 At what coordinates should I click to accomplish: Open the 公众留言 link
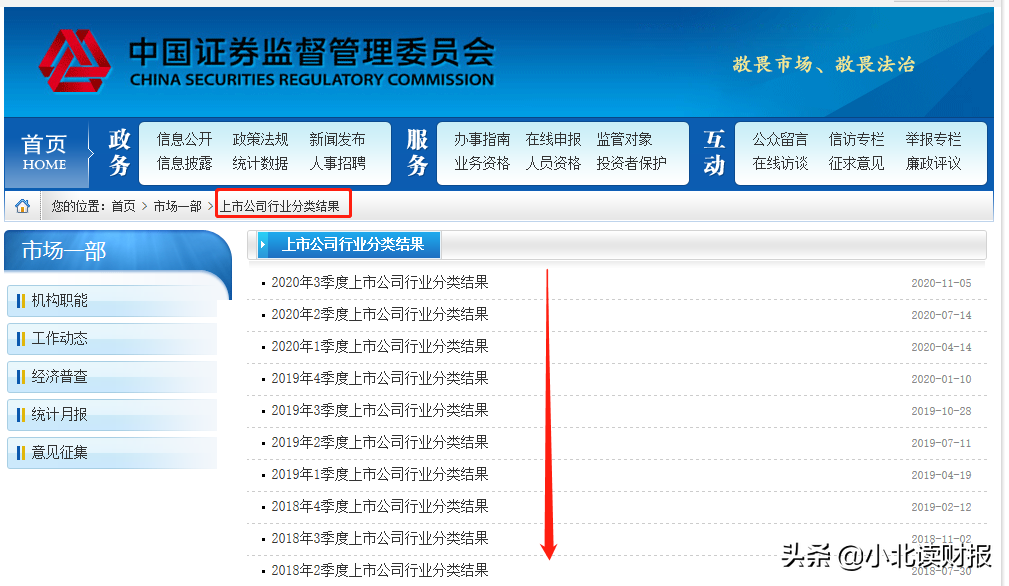781,140
